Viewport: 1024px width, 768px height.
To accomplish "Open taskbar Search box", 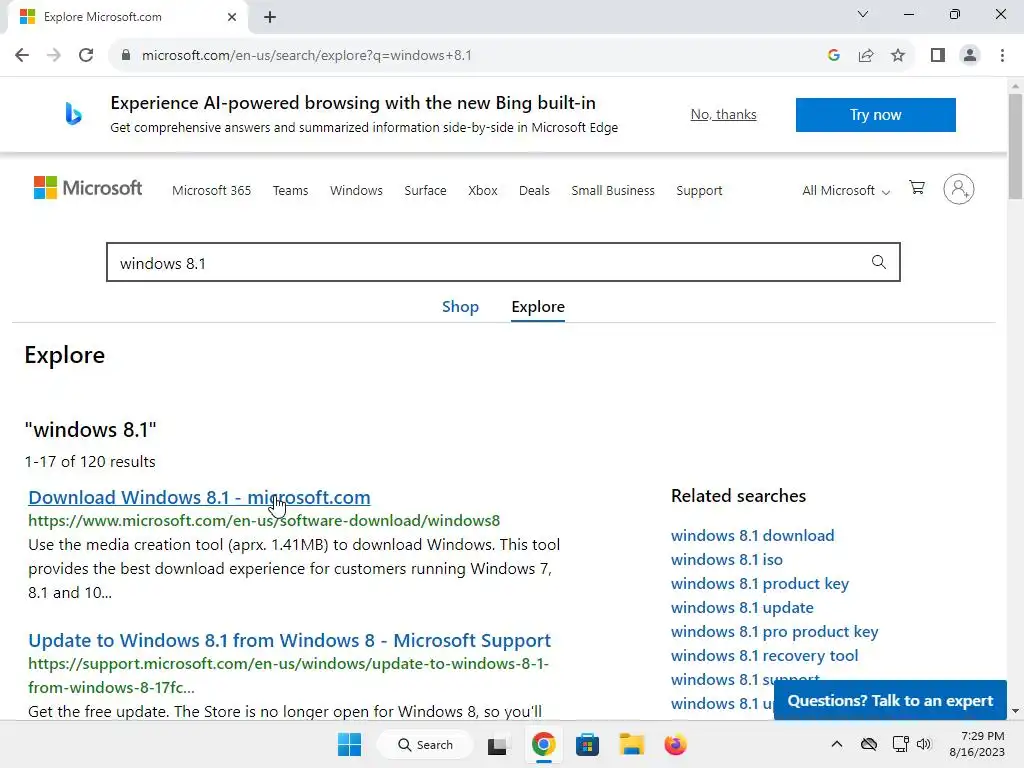I will point(425,744).
